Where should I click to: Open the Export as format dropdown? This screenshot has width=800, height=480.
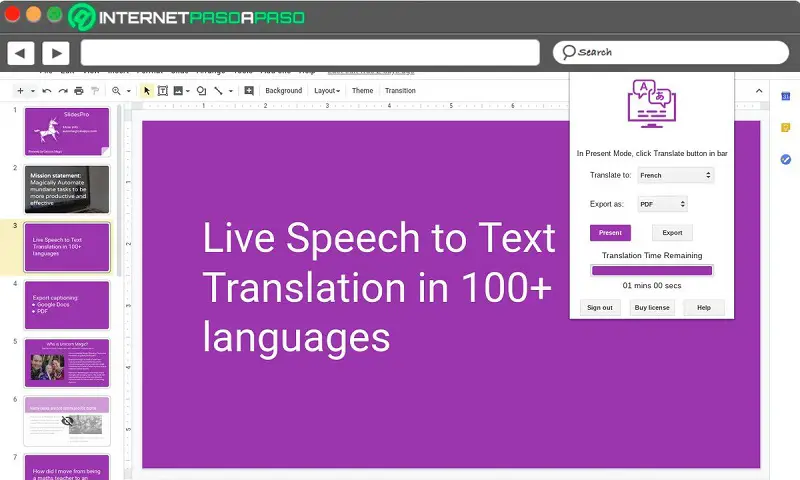662,204
